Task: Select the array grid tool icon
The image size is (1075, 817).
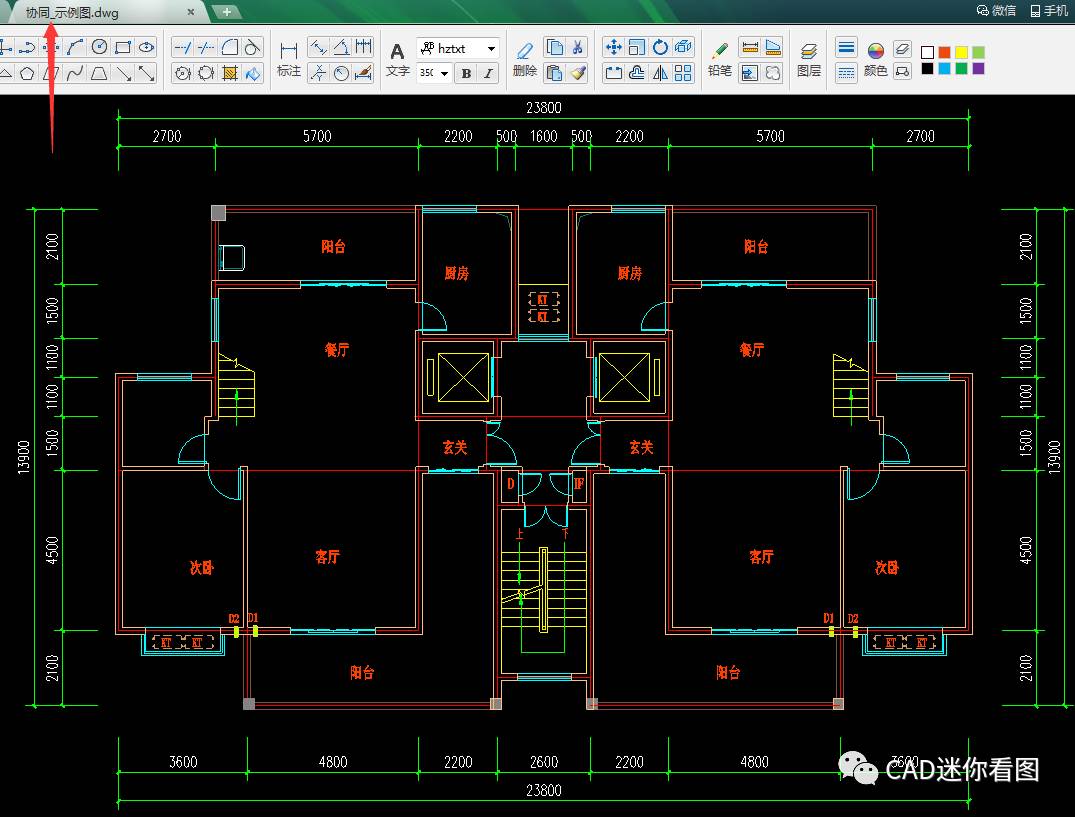Action: click(x=683, y=73)
